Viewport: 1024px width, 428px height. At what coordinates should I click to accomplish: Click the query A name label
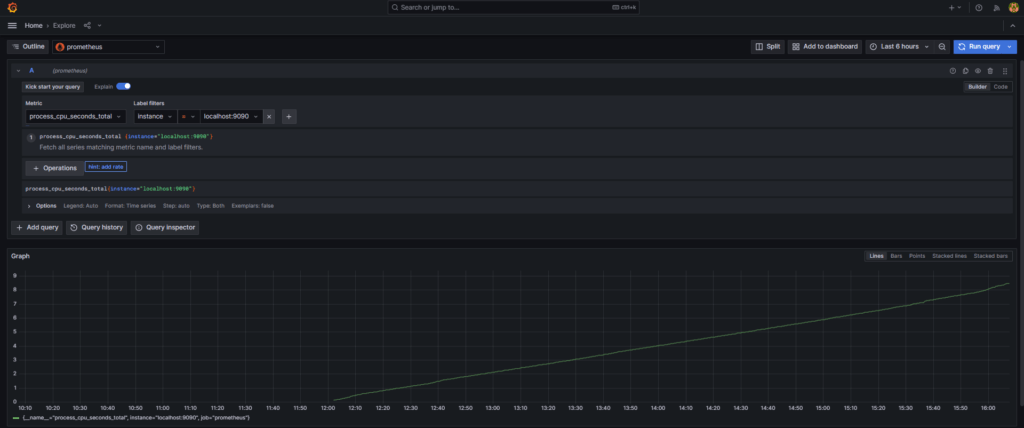coord(31,71)
